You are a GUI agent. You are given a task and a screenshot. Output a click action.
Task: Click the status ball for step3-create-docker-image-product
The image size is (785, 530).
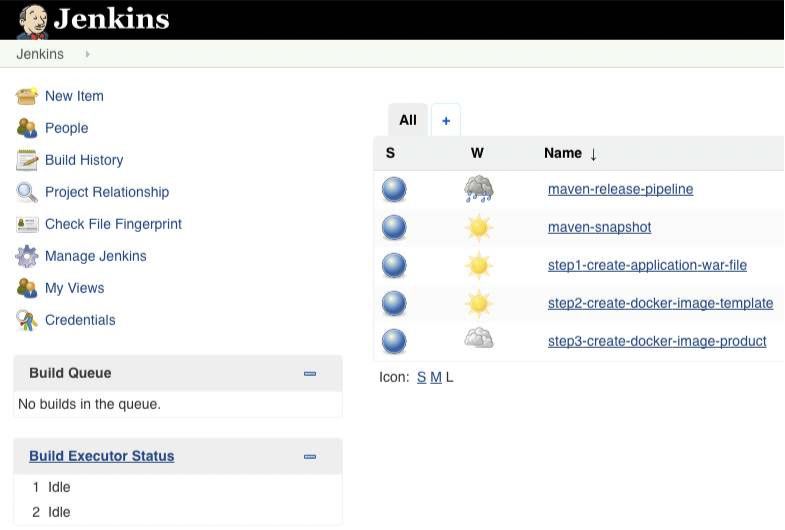tap(394, 341)
